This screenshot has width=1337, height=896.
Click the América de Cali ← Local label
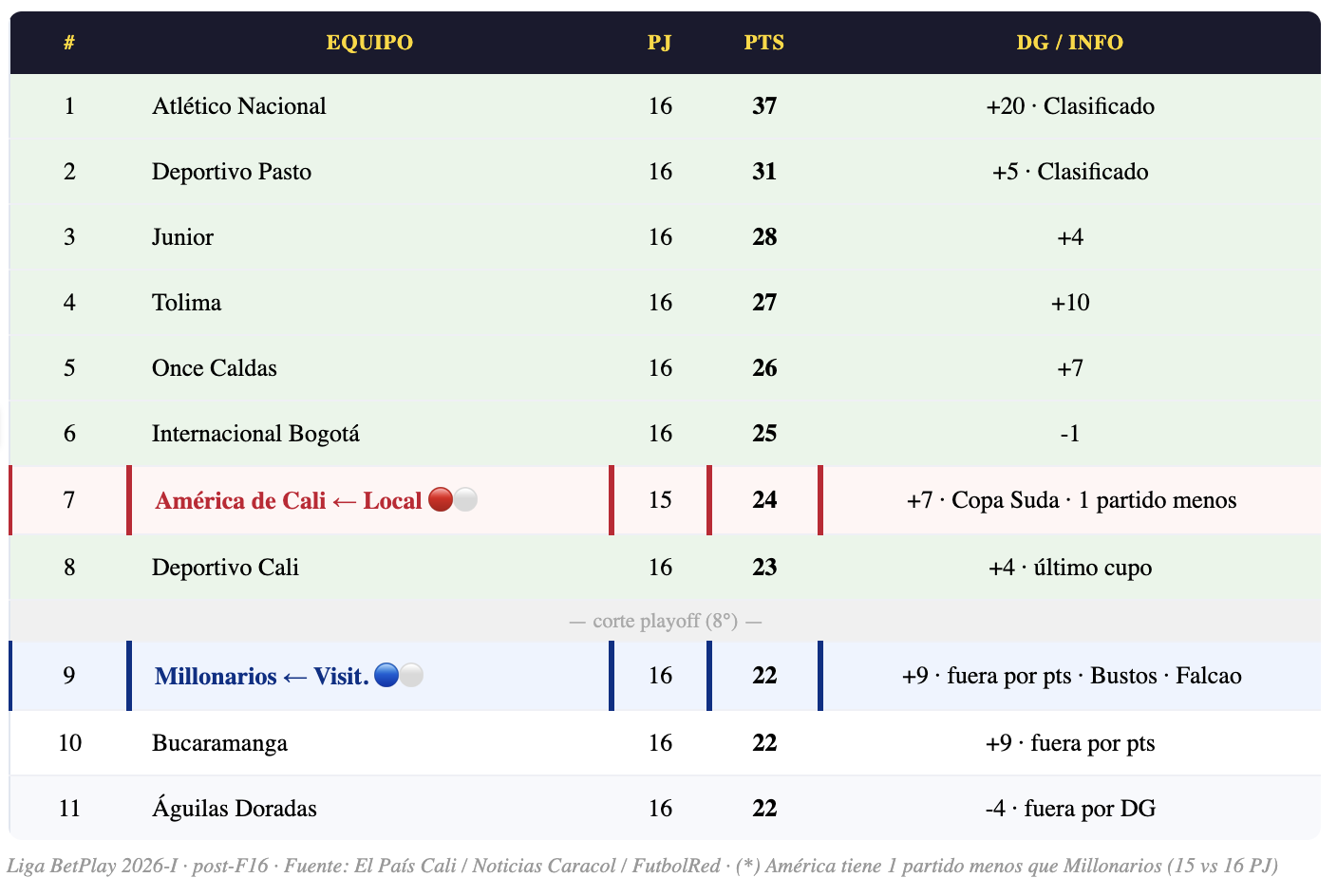point(289,500)
